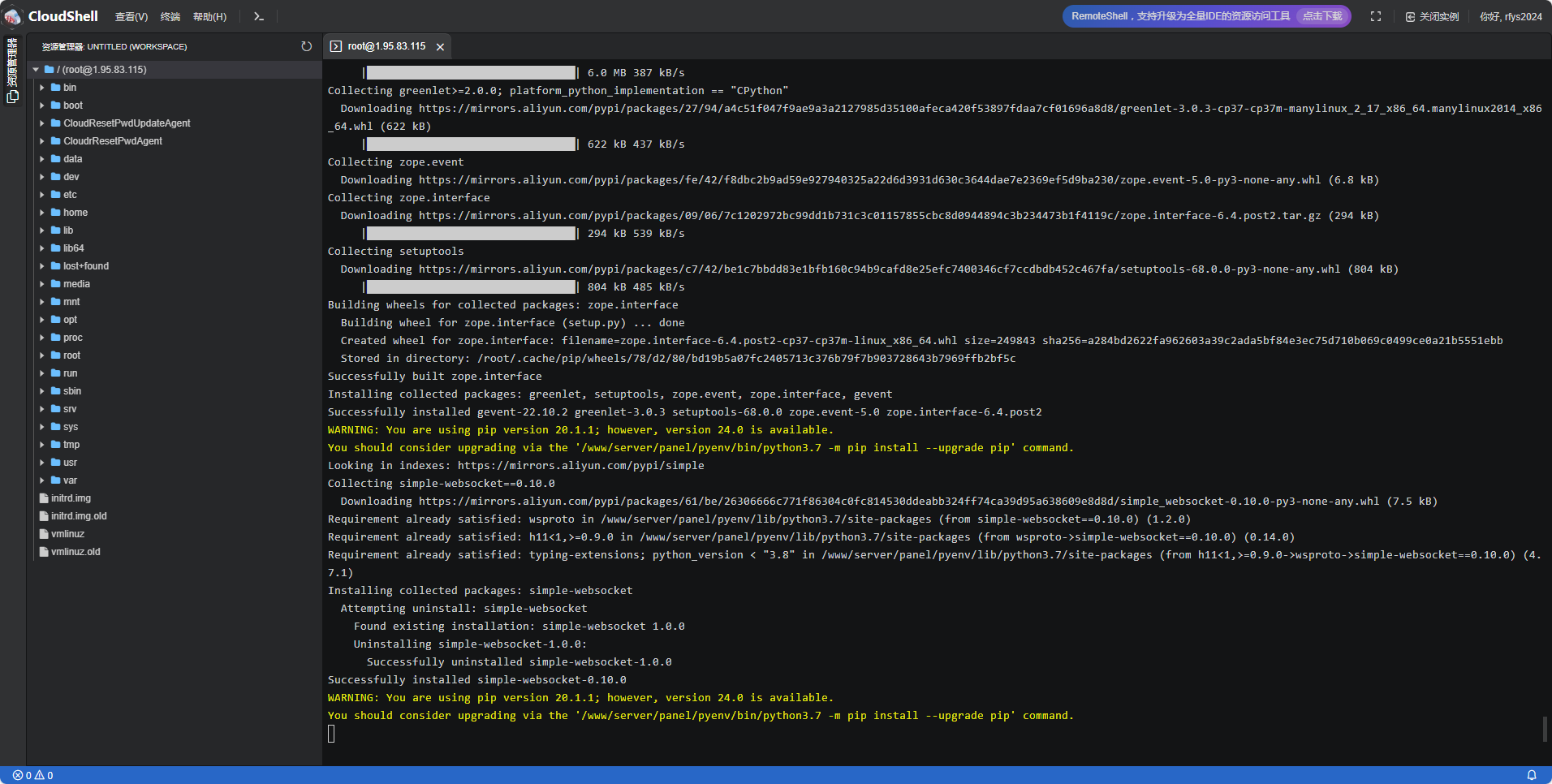
Task: Click the user greeting 你好, rfys2024
Action: [1511, 16]
